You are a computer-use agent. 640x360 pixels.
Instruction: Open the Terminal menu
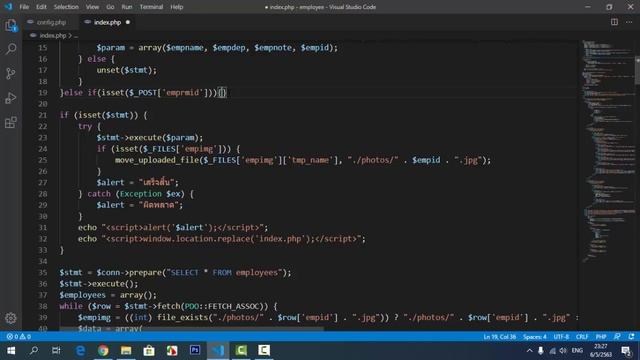(x=151, y=7)
